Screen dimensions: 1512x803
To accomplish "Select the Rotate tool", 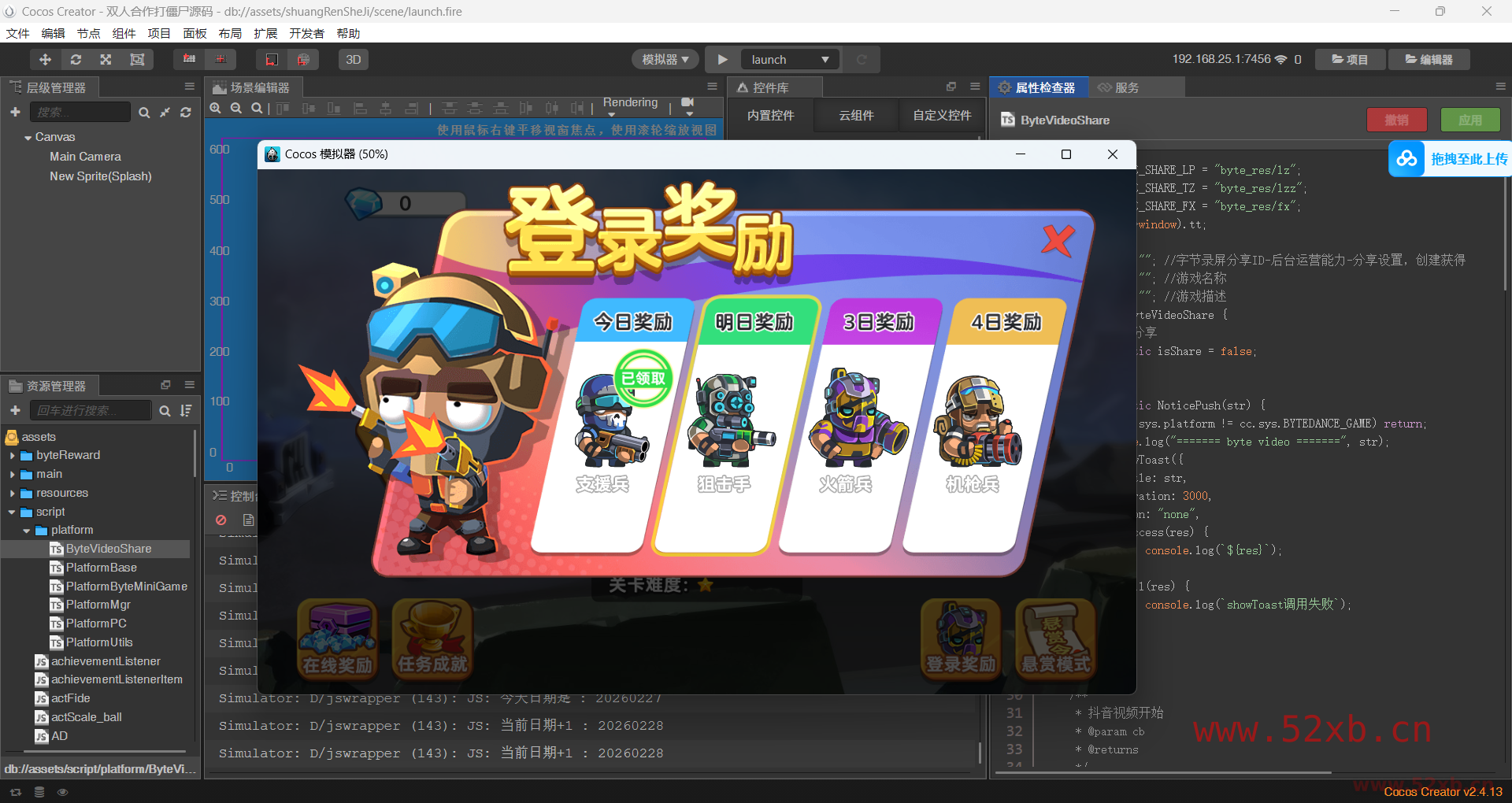I will (76, 59).
